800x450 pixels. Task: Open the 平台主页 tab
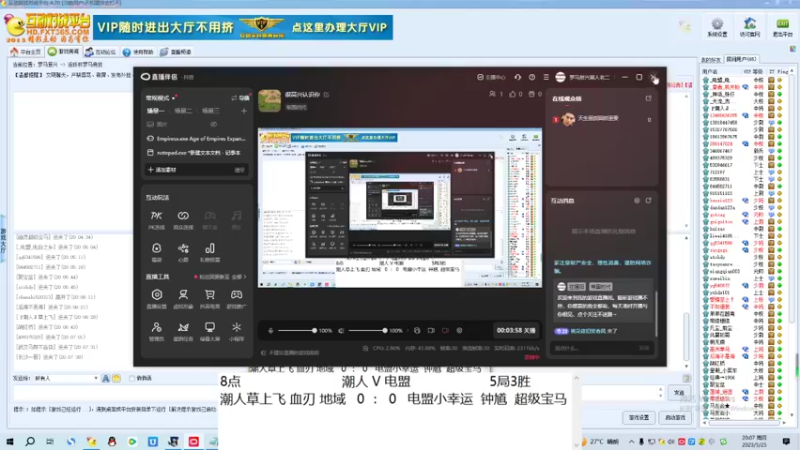[26, 52]
